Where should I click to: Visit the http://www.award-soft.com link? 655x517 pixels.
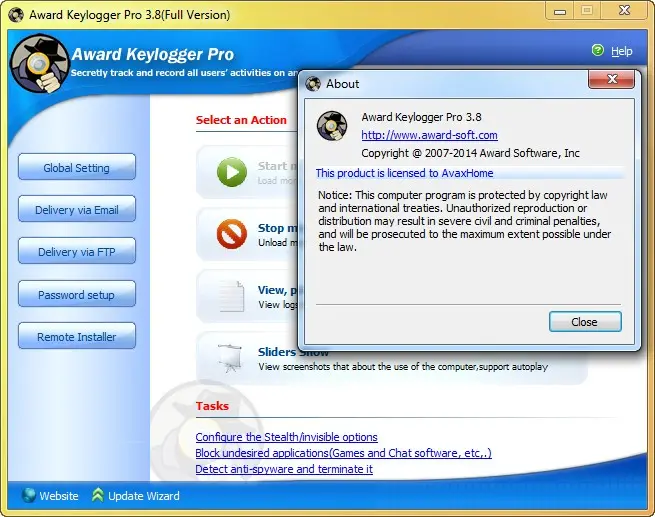tap(429, 135)
